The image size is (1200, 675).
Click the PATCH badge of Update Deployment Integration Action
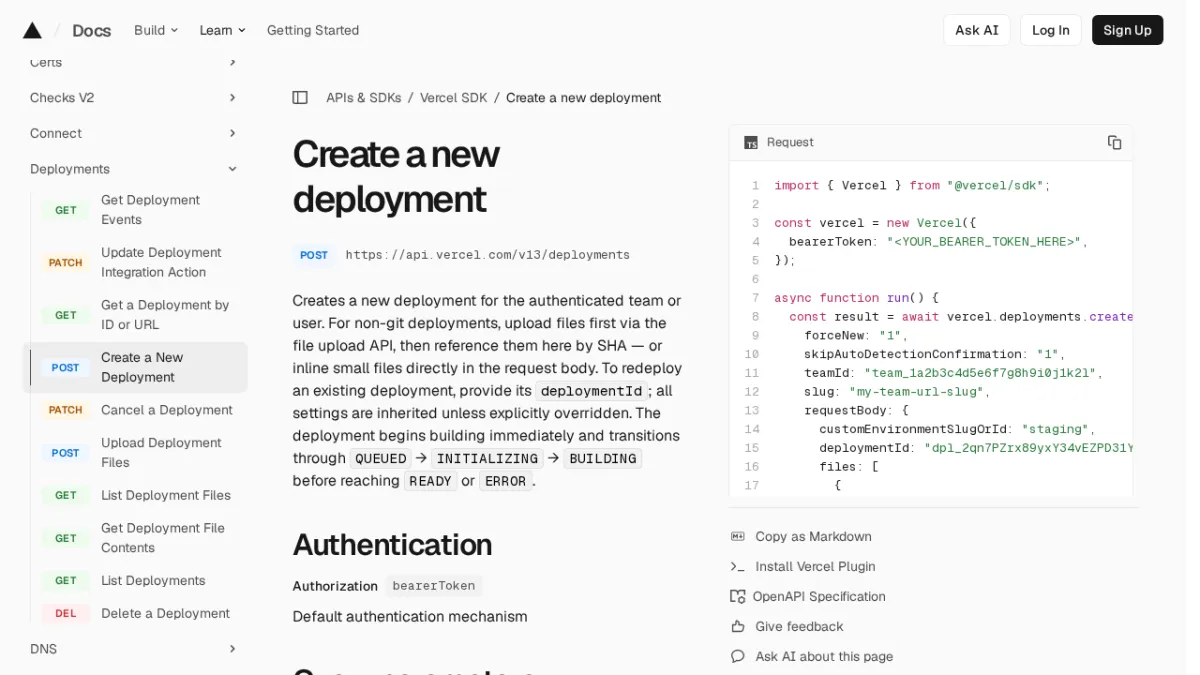click(66, 262)
